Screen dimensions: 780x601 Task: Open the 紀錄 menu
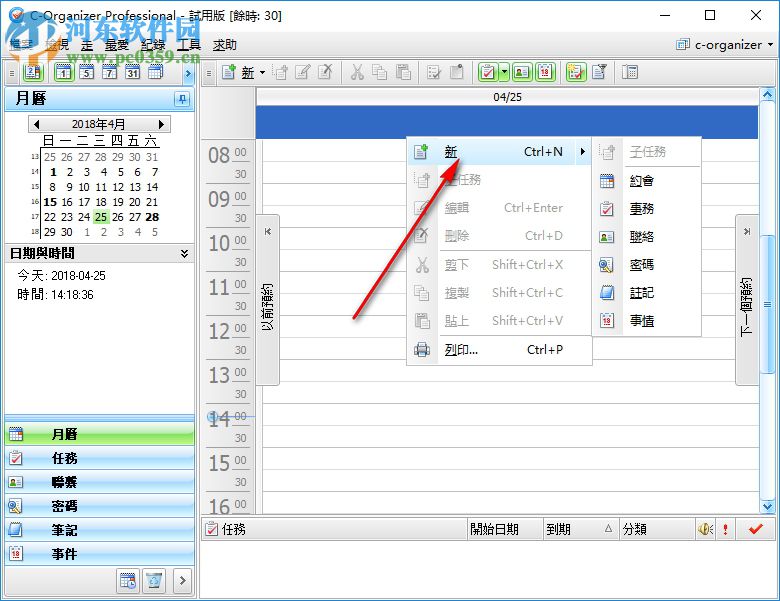pyautogui.click(x=153, y=45)
